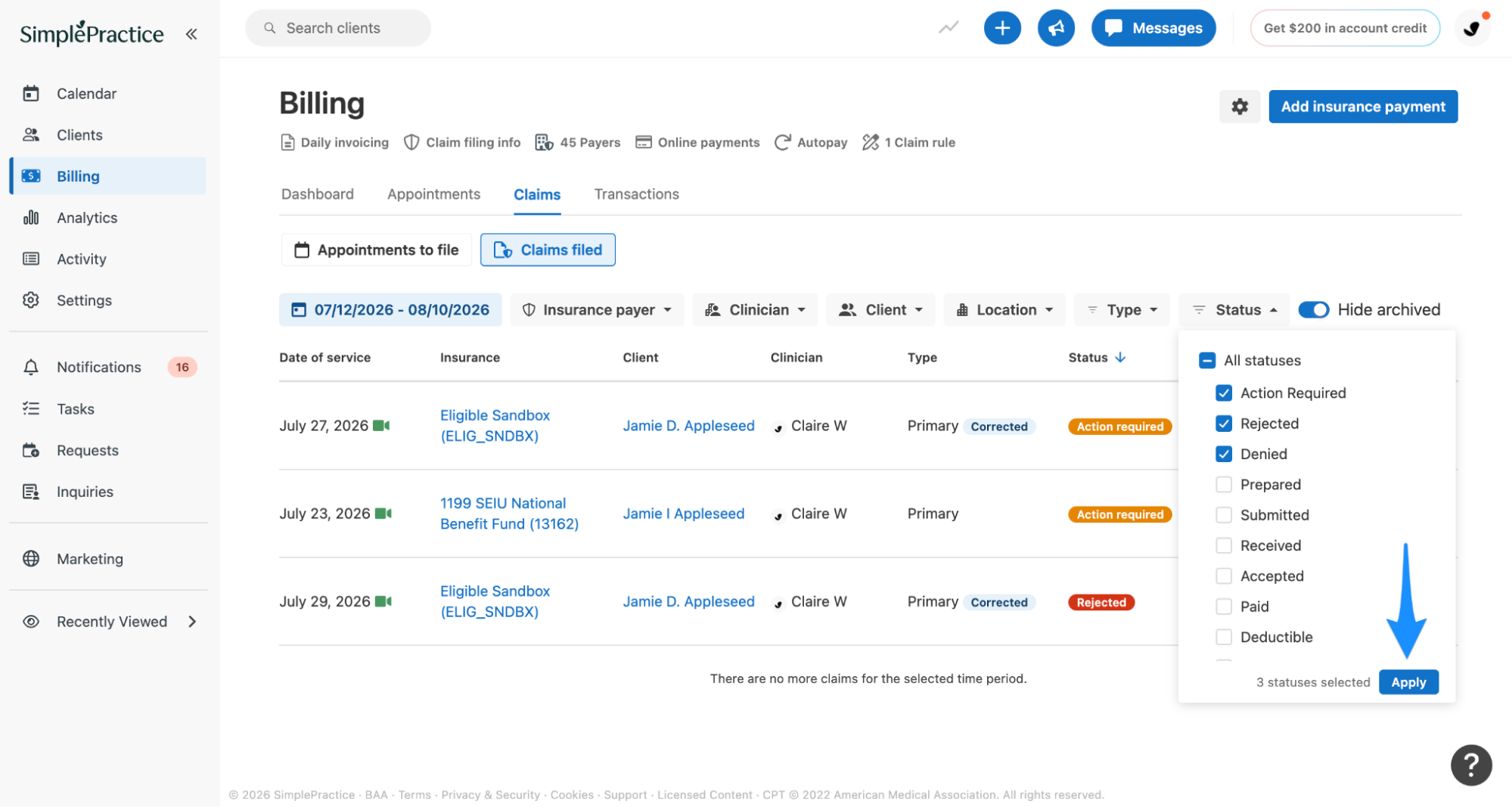Screen dimensions: 1512x807
Task: Open the Messages button
Action: 1153,28
